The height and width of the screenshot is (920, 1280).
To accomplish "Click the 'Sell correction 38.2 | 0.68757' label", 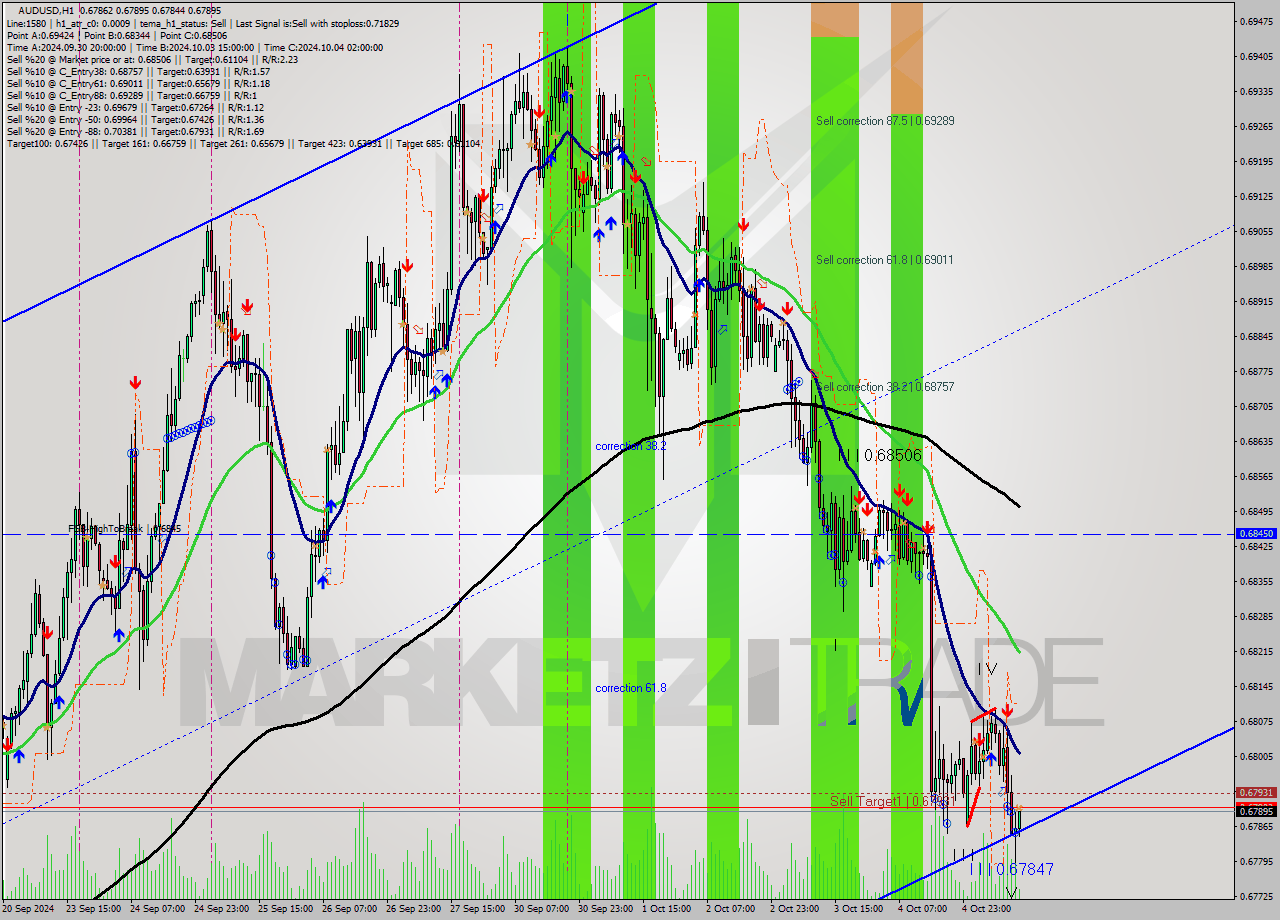I will coord(885,387).
